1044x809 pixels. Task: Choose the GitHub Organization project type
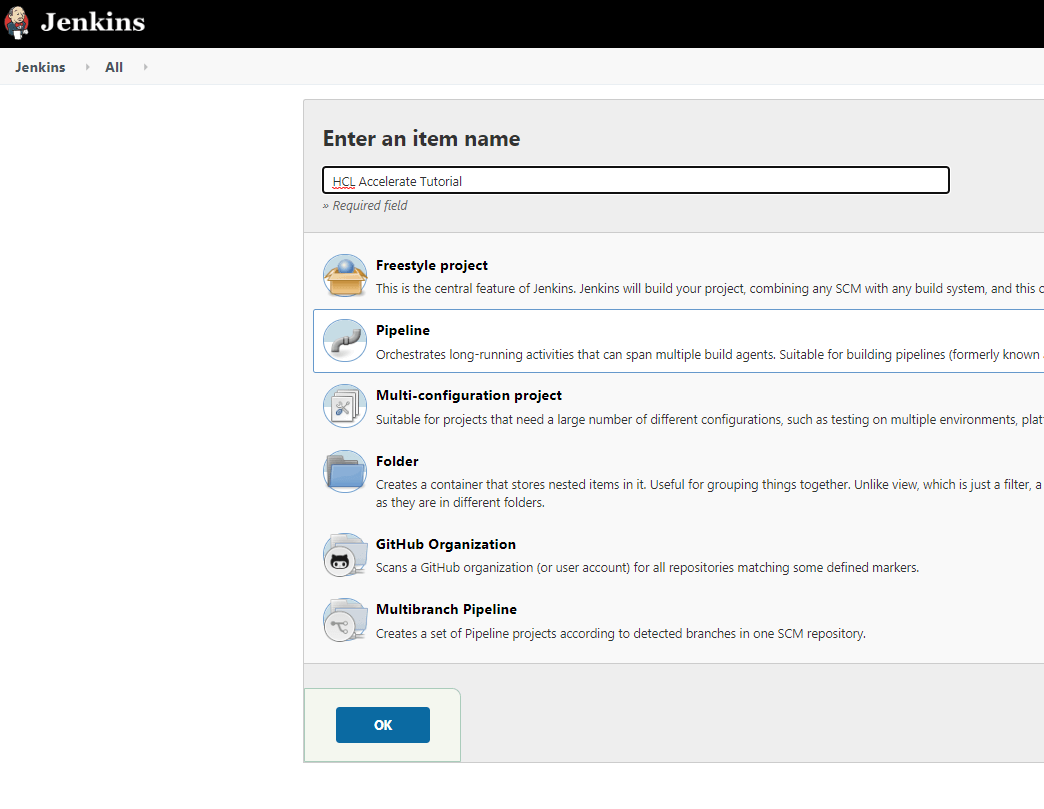pos(445,544)
